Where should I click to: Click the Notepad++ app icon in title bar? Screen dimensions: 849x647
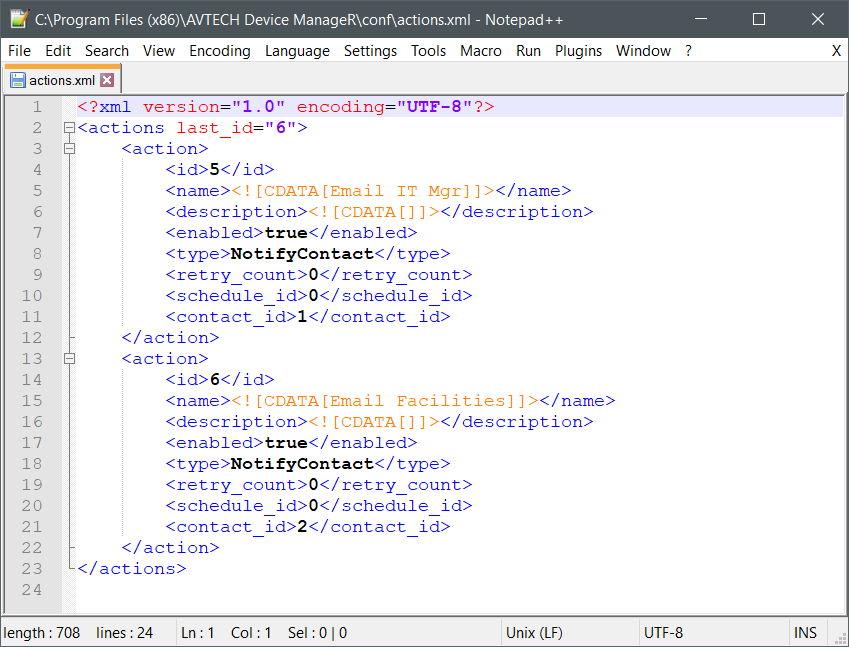click(x=18, y=19)
